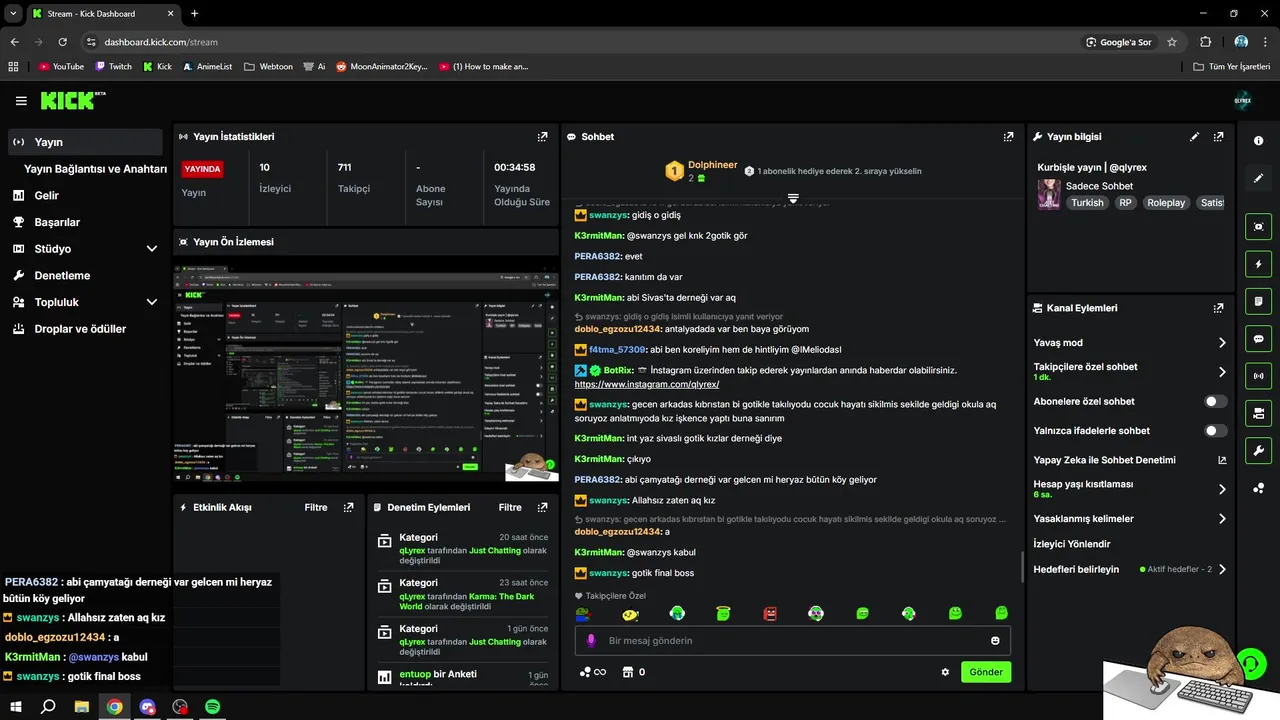Open Chrome tab search dropdown

click(13, 13)
